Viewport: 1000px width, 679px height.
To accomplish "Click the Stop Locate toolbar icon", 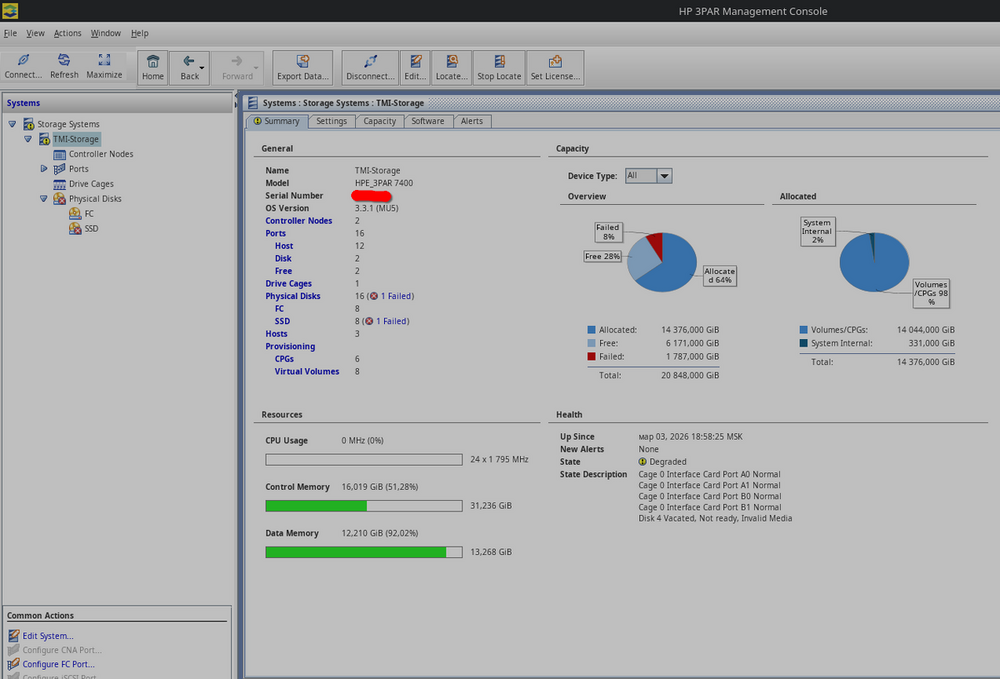I will click(x=499, y=67).
